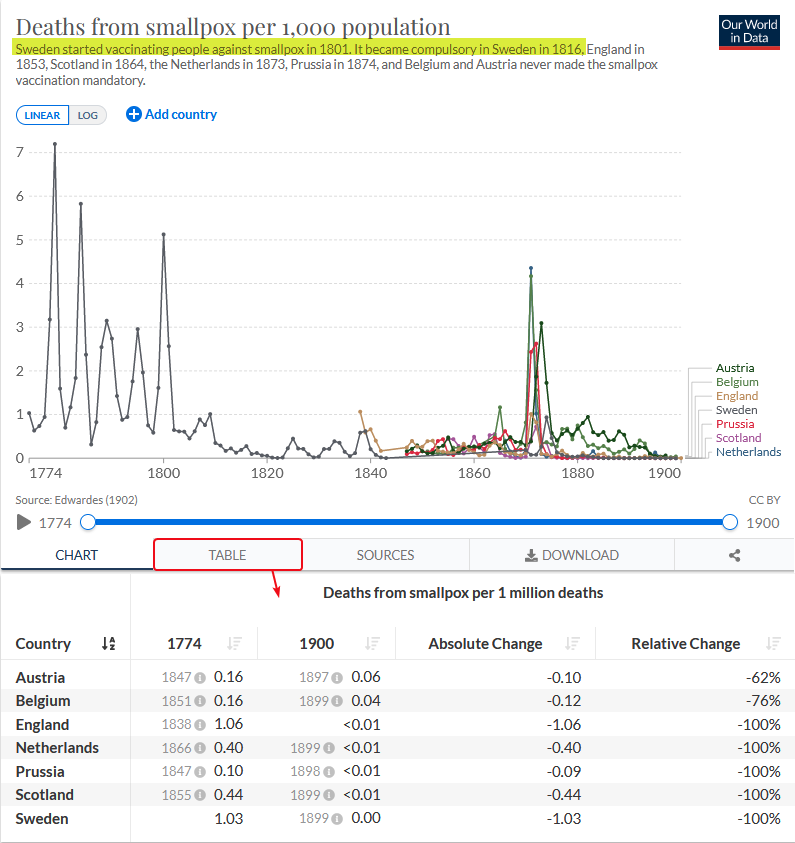Screen dimensions: 795x843
Task: Click Sweden's 1.03 value cell
Action: click(228, 818)
